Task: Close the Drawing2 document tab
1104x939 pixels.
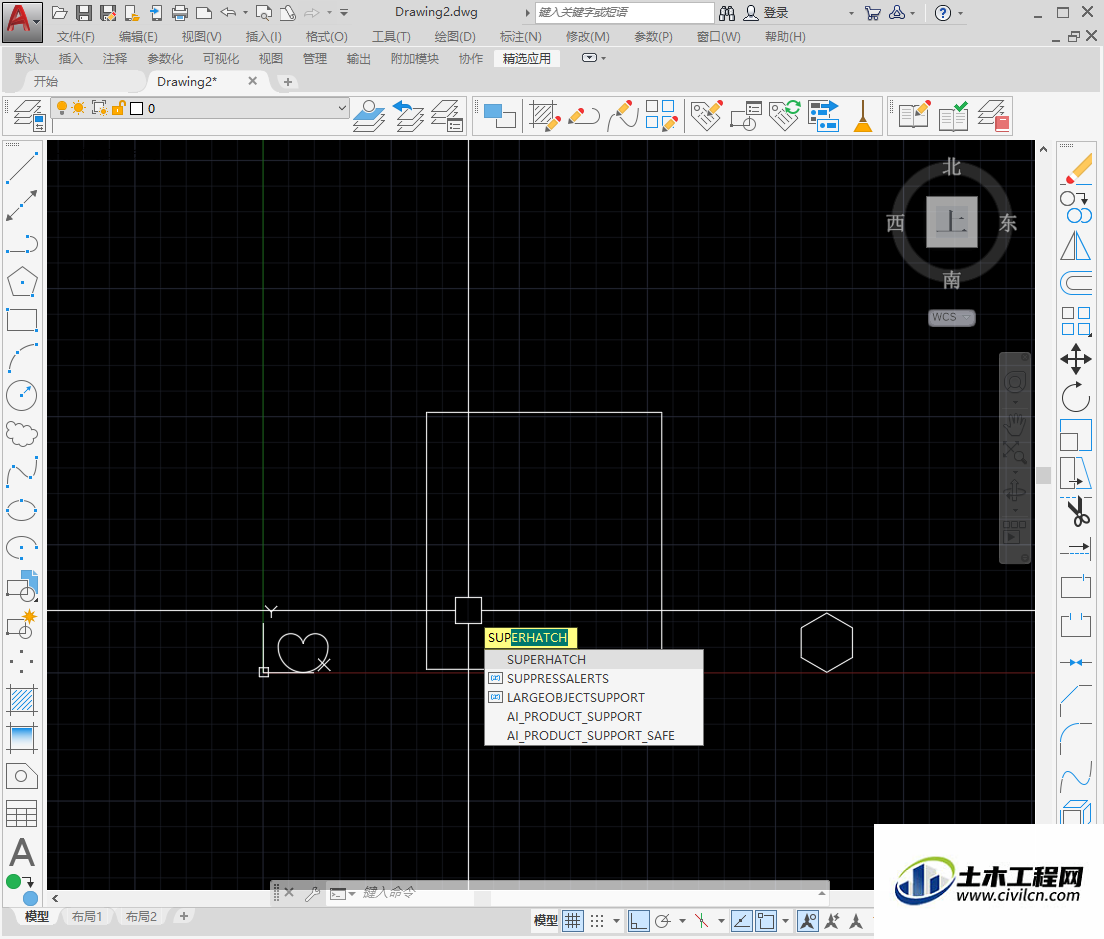Action: coord(253,82)
